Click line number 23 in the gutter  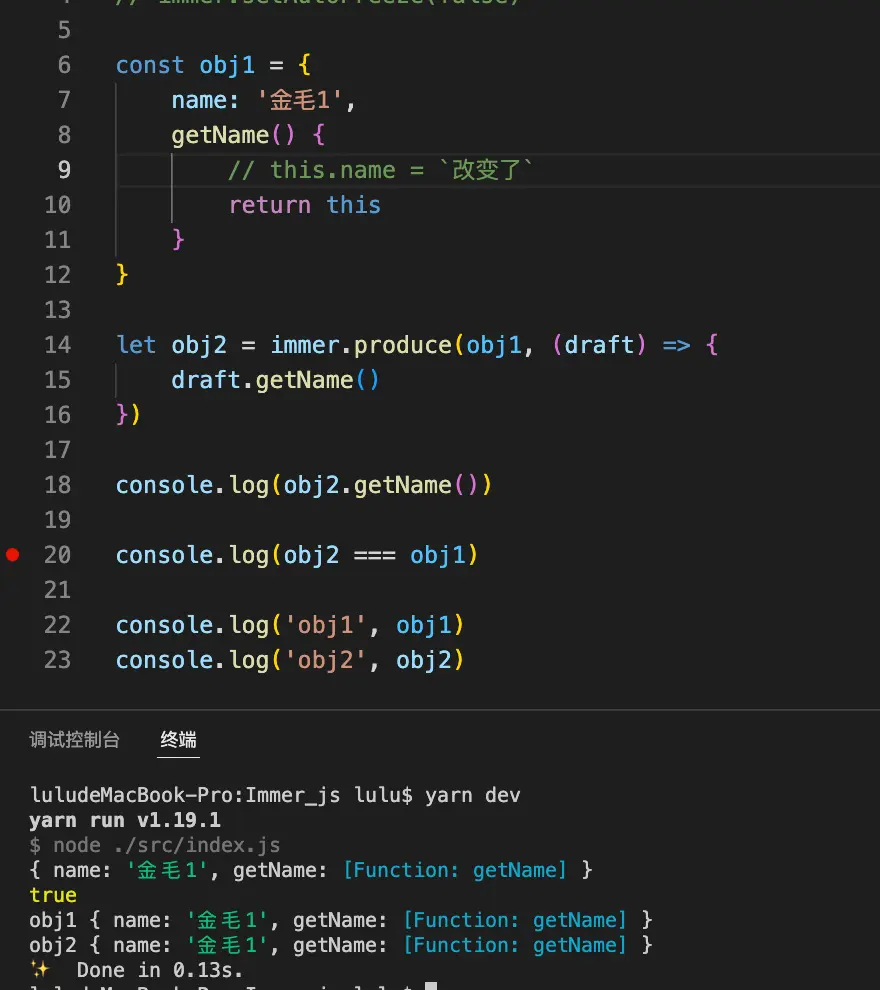coord(57,660)
